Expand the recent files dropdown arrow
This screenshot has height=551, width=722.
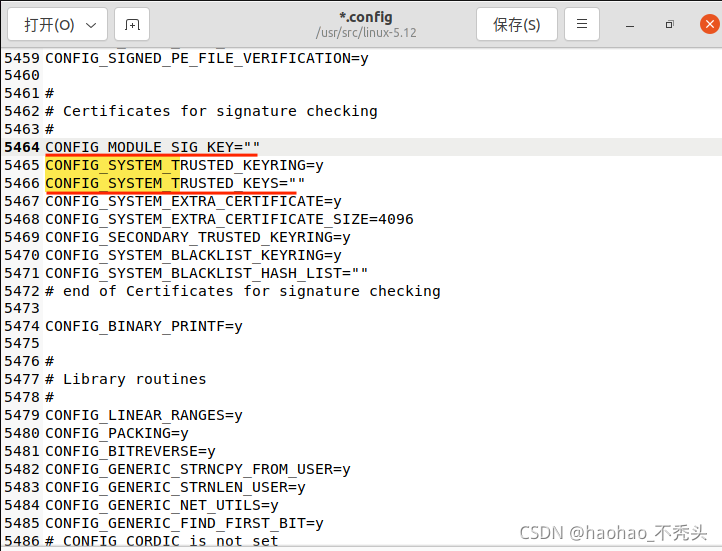tap(90, 24)
